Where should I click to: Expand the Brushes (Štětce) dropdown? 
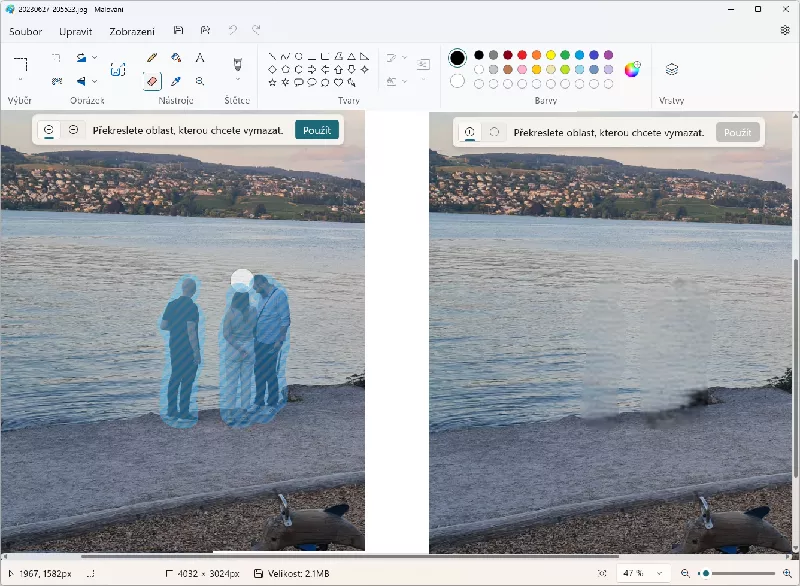(x=237, y=80)
